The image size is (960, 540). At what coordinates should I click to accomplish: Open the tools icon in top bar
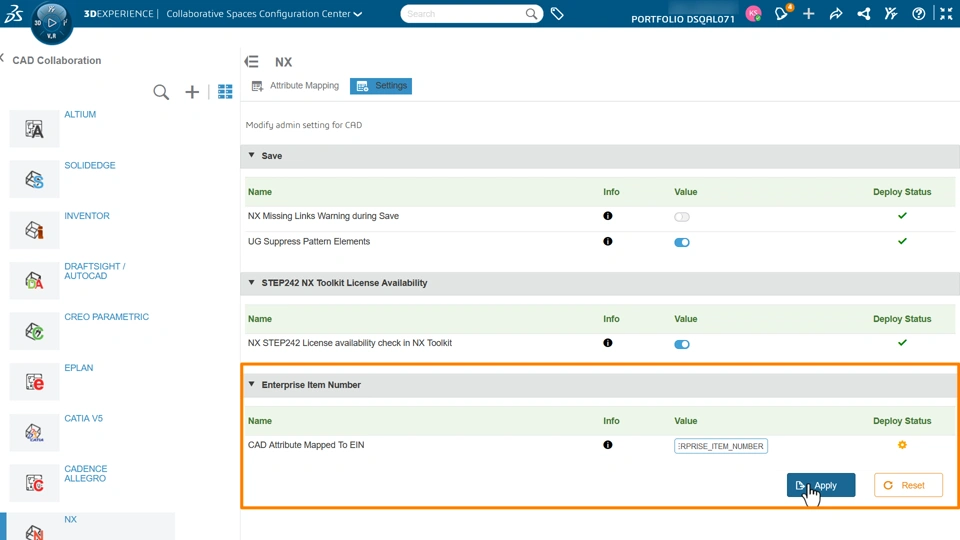click(891, 13)
